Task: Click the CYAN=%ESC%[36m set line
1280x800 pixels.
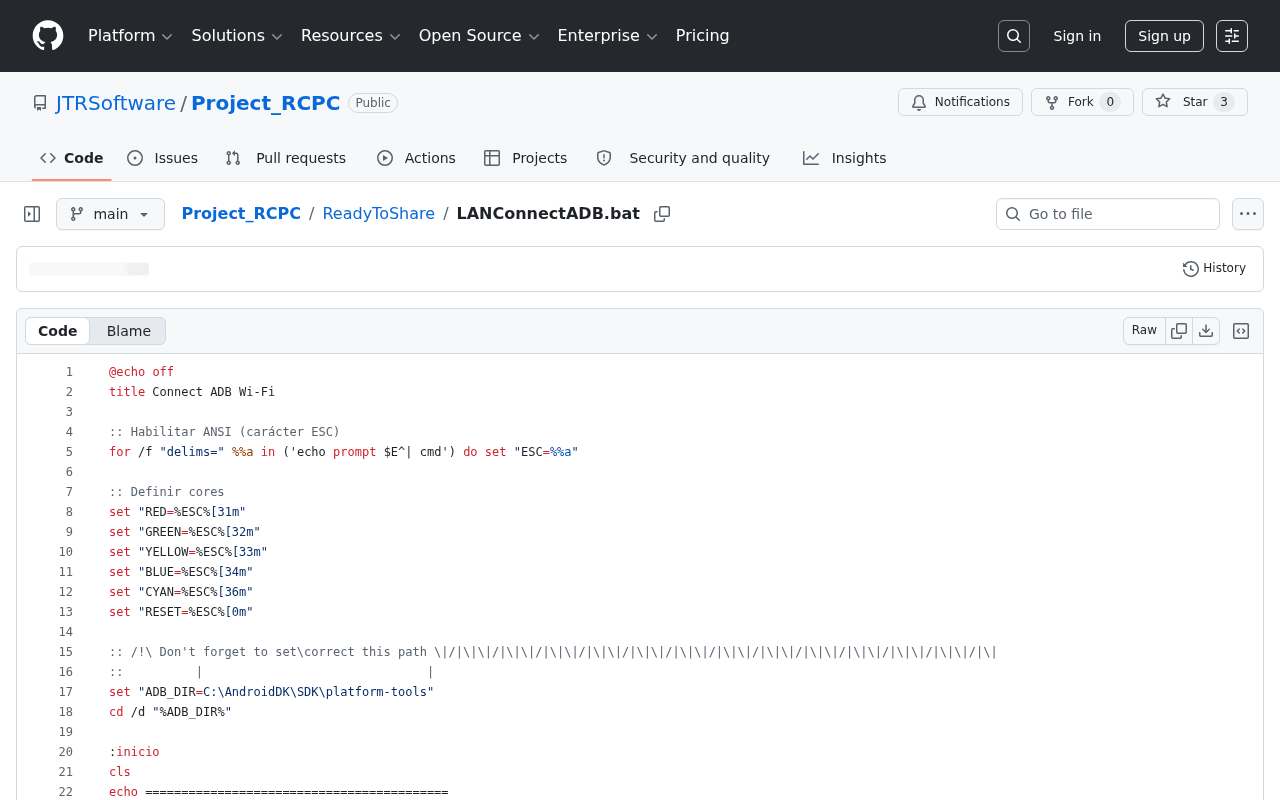Action: click(x=181, y=592)
